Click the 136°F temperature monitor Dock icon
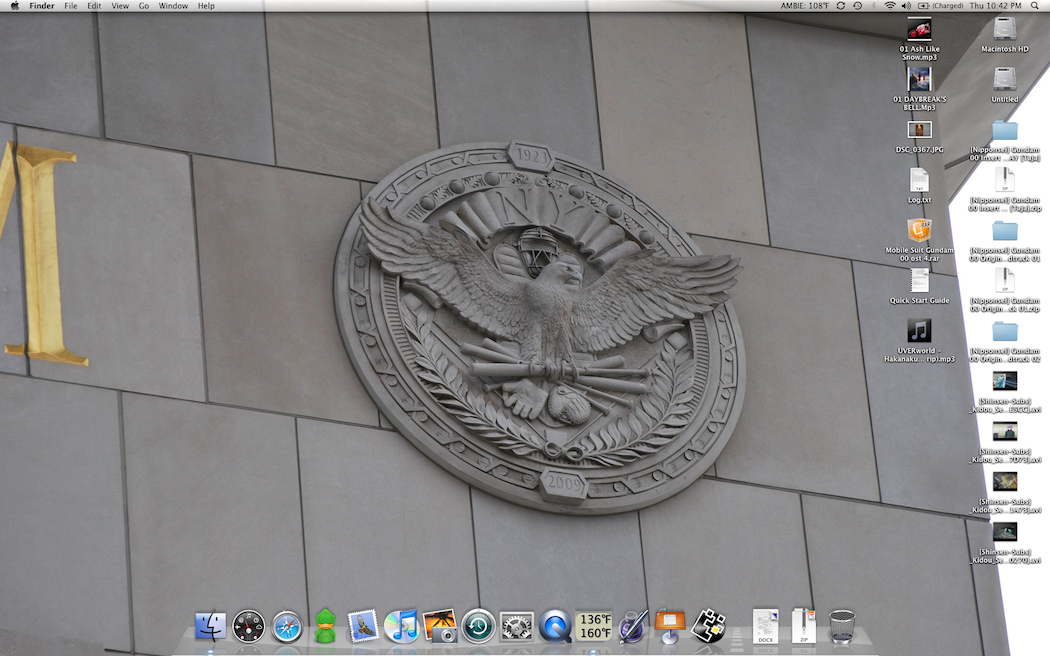This screenshot has height=656, width=1050. (x=594, y=627)
